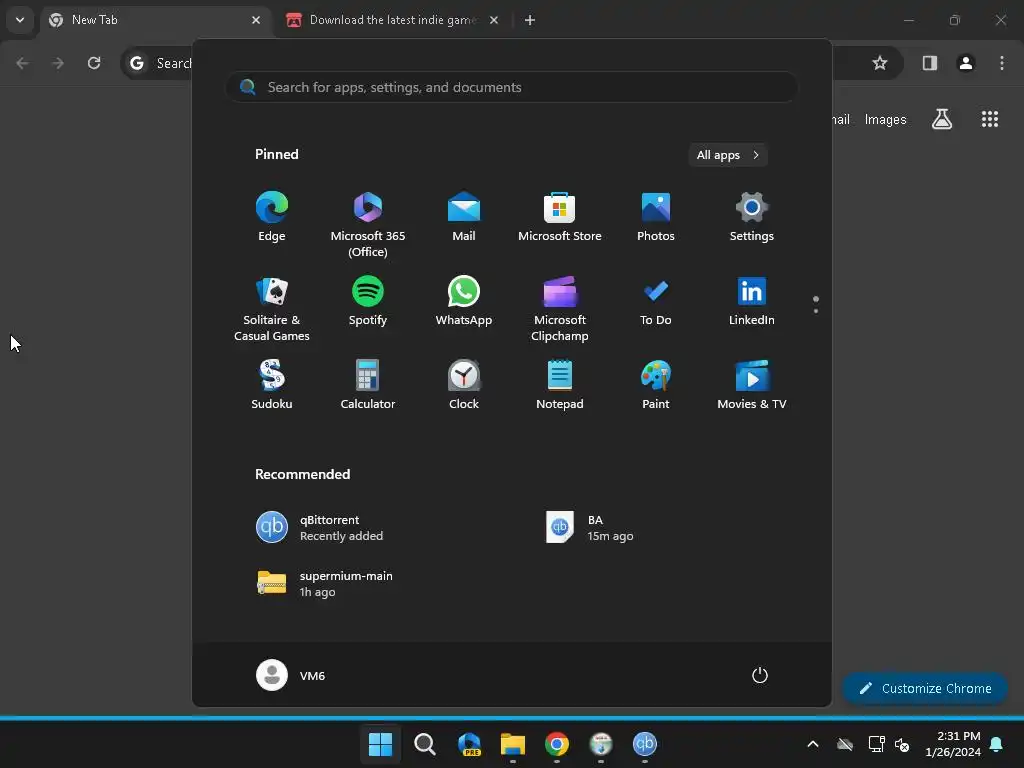The image size is (1024, 768).
Task: Switch to the New Tab tab
Action: pyautogui.click(x=155, y=20)
